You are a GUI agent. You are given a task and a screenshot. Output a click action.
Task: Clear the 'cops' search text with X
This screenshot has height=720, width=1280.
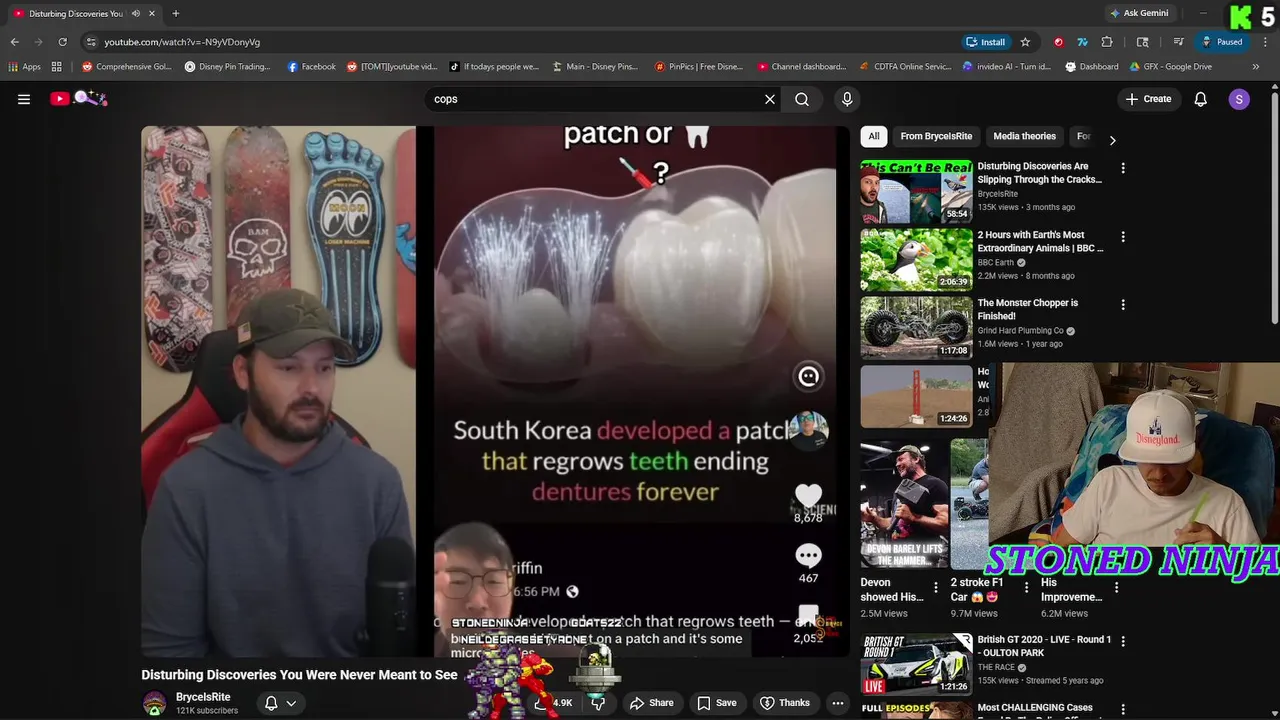770,99
